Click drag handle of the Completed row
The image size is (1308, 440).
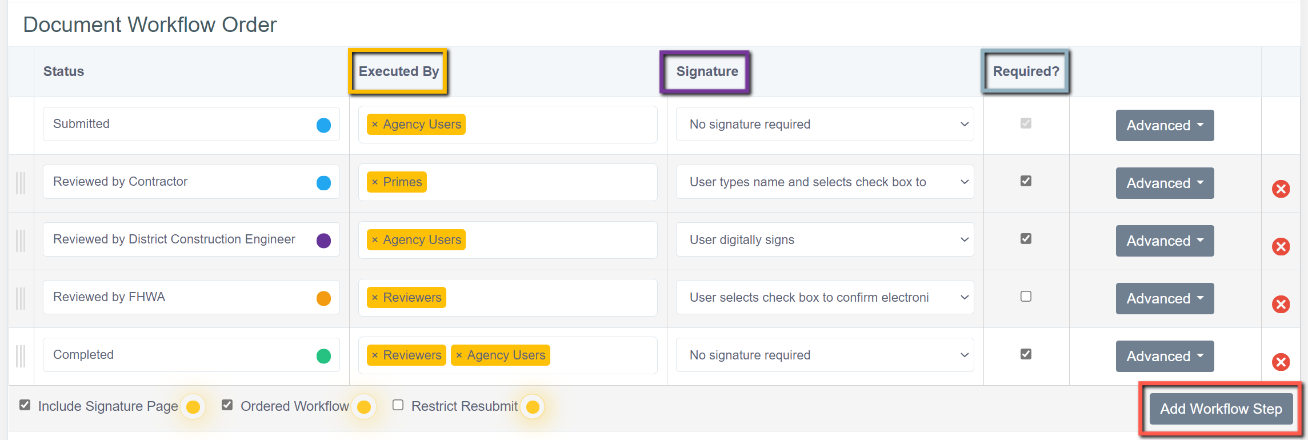click(18, 356)
